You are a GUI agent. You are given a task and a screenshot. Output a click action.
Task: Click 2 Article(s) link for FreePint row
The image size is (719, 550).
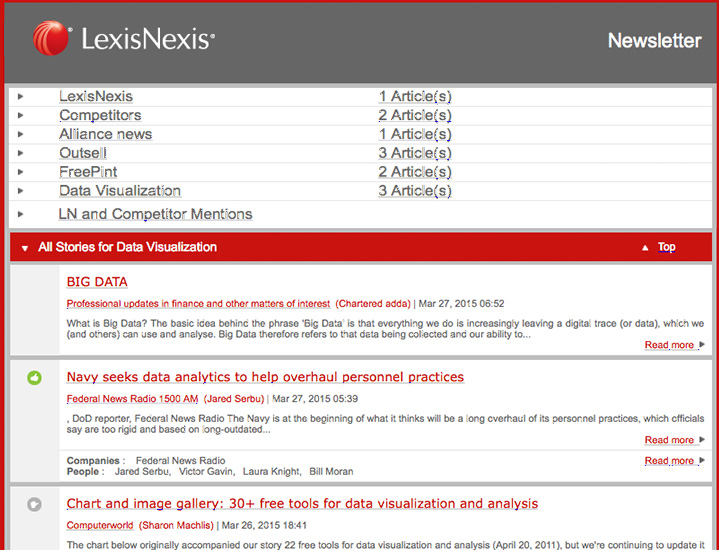(415, 172)
